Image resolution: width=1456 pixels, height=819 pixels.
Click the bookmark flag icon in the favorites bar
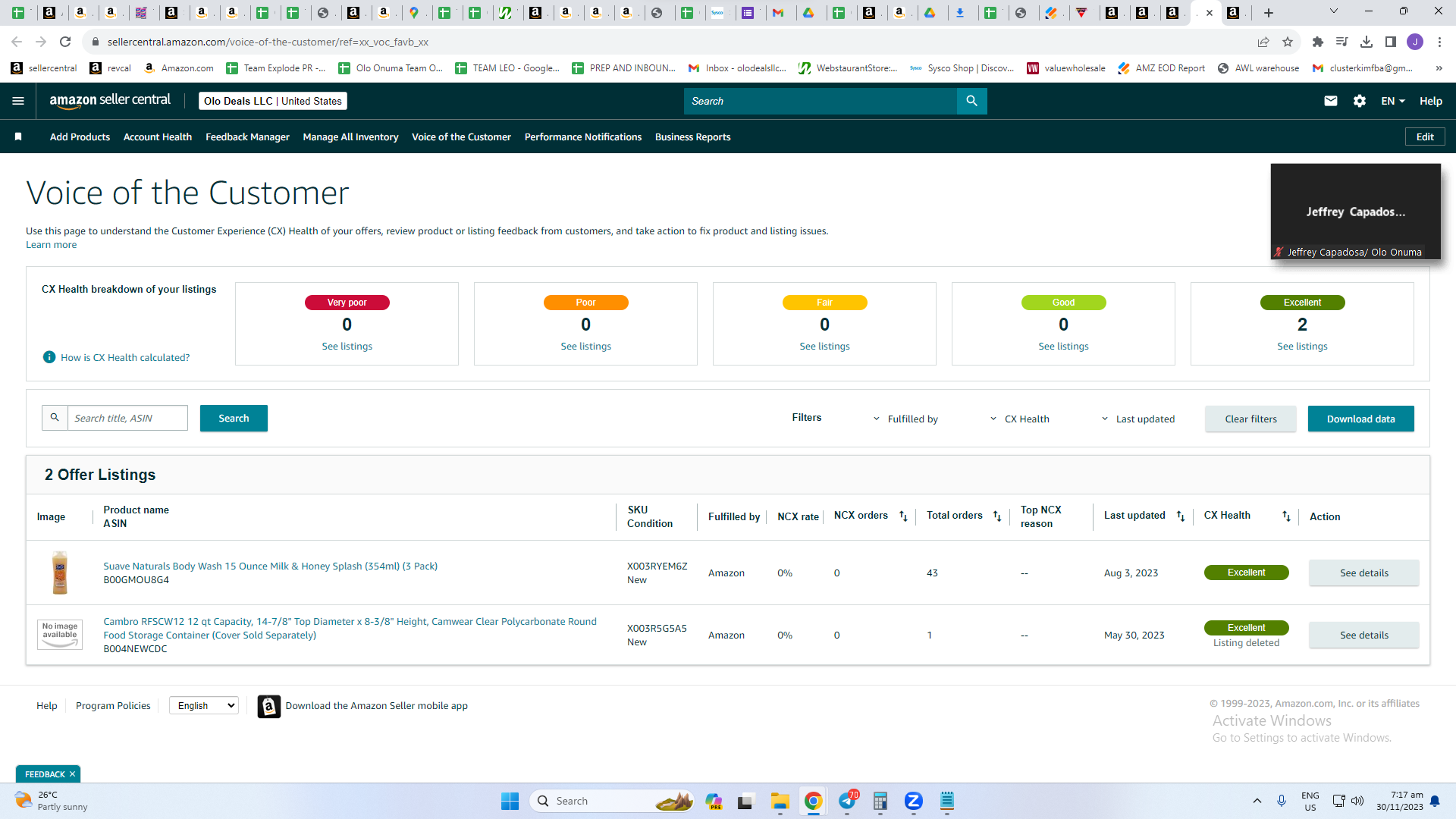[18, 136]
